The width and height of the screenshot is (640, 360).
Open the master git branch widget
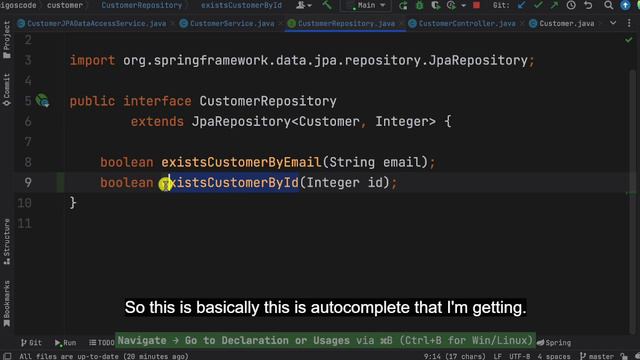[x=597, y=356]
